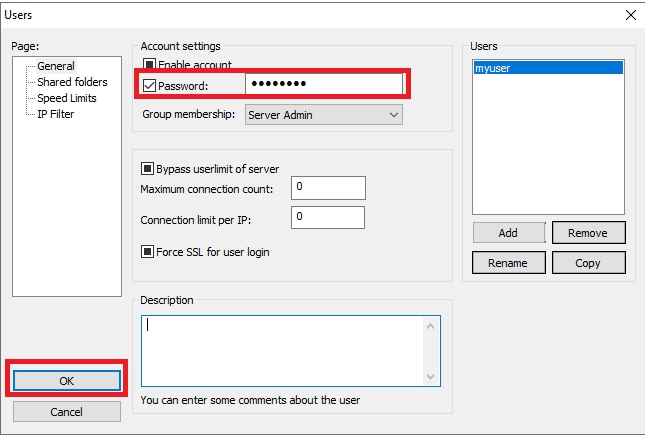Toggle the Enable account checkbox
The height and width of the screenshot is (435, 645).
click(x=150, y=65)
